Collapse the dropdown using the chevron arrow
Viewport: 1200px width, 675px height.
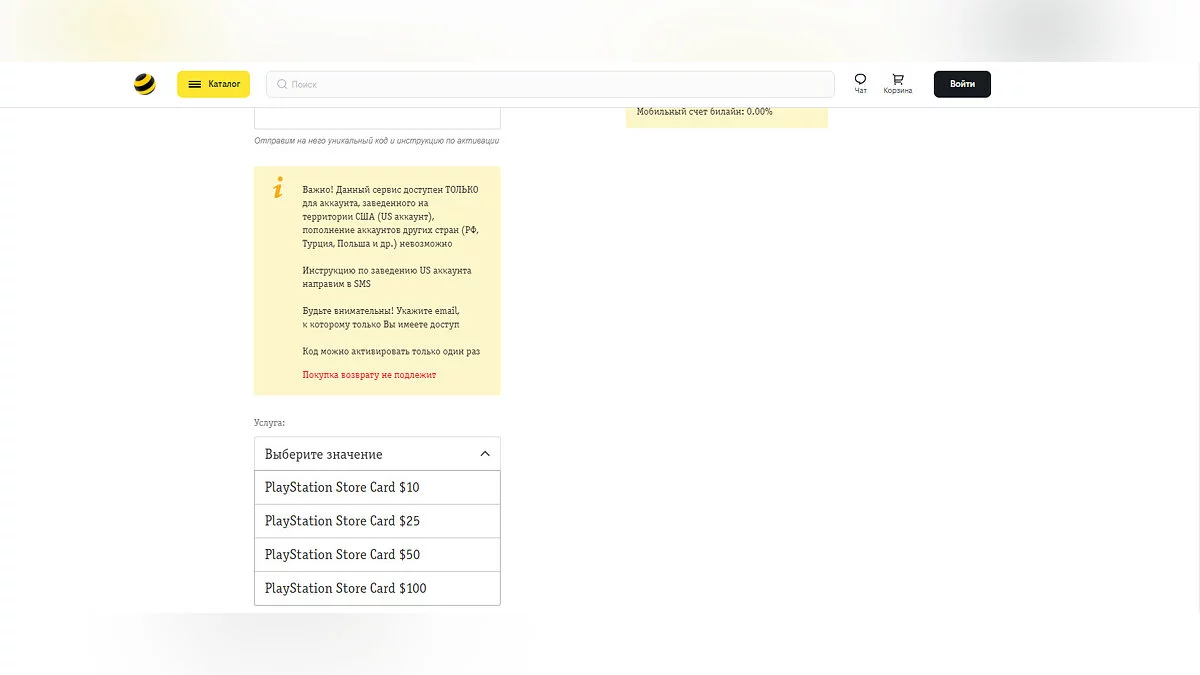tap(485, 454)
